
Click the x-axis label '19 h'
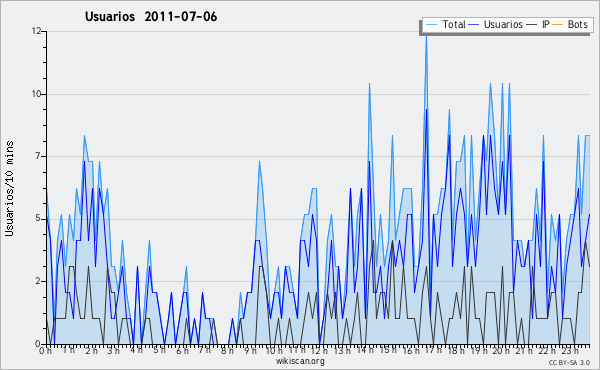coord(479,350)
